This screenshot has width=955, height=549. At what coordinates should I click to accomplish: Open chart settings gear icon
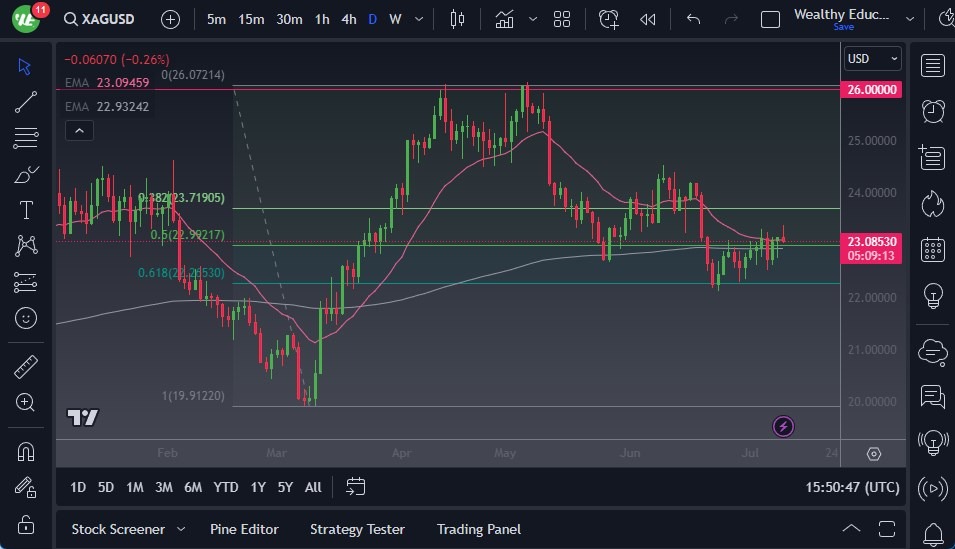pyautogui.click(x=873, y=454)
